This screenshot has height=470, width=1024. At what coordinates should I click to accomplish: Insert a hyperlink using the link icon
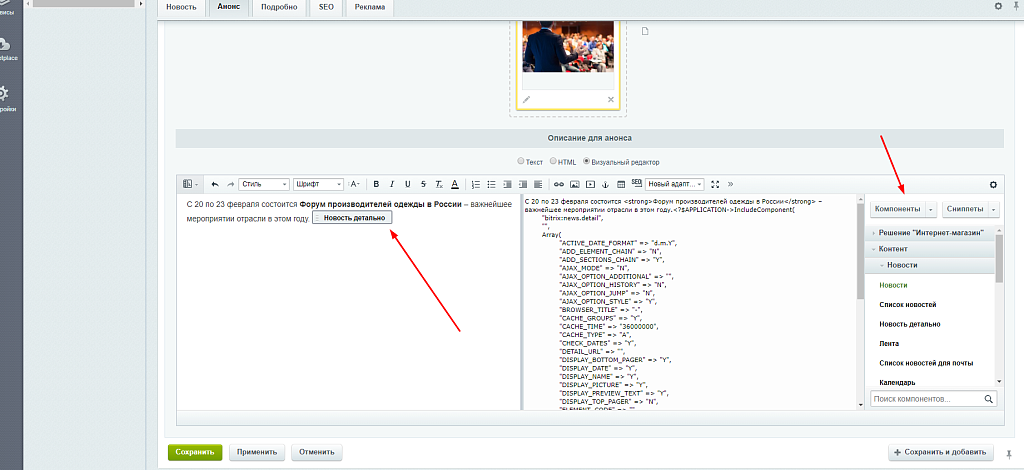point(559,184)
